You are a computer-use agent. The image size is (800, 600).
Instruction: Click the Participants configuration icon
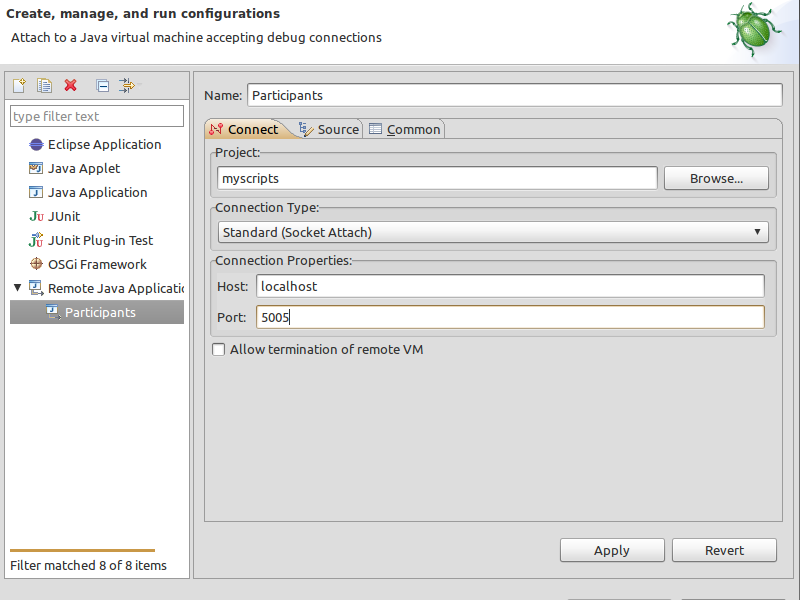(53, 312)
